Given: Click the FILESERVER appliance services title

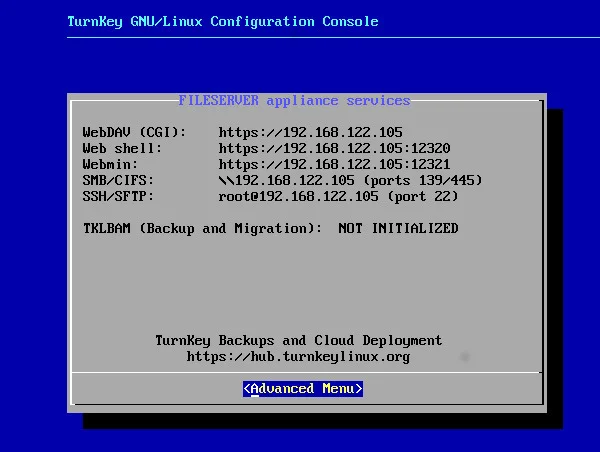Looking at the screenshot, I should tap(294, 101).
